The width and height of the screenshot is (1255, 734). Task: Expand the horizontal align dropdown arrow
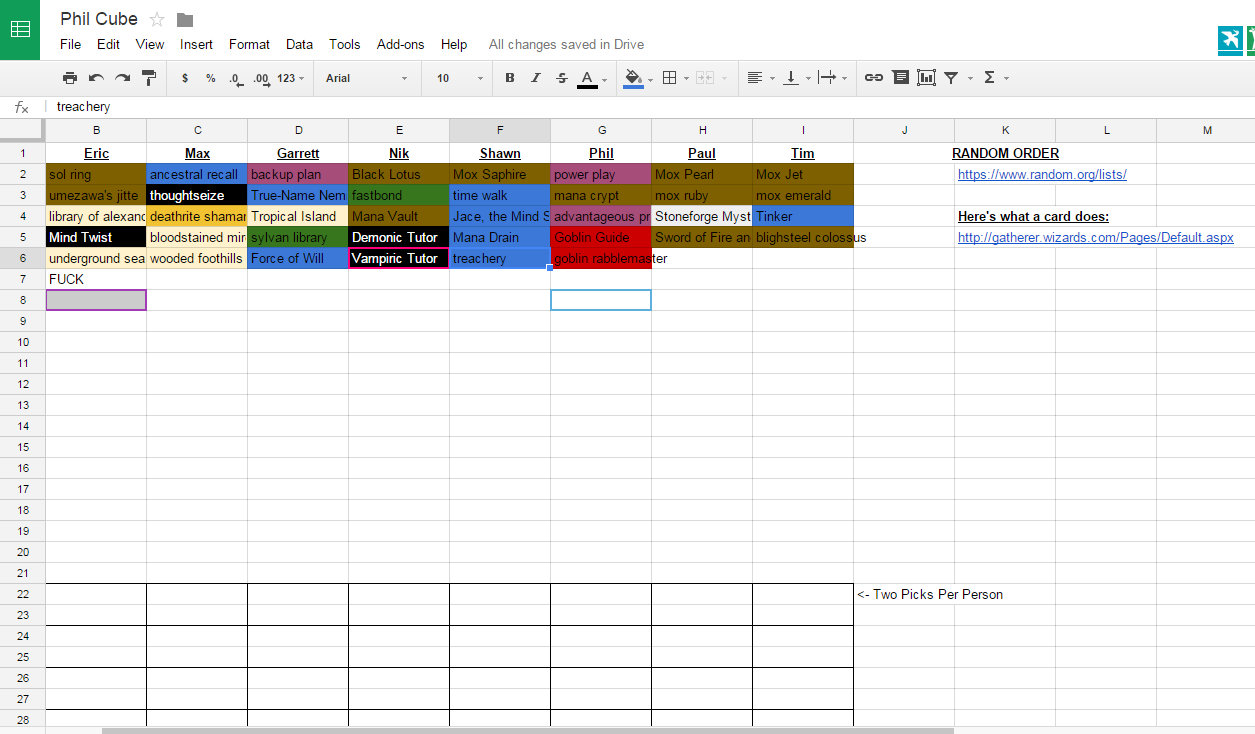coord(772,79)
